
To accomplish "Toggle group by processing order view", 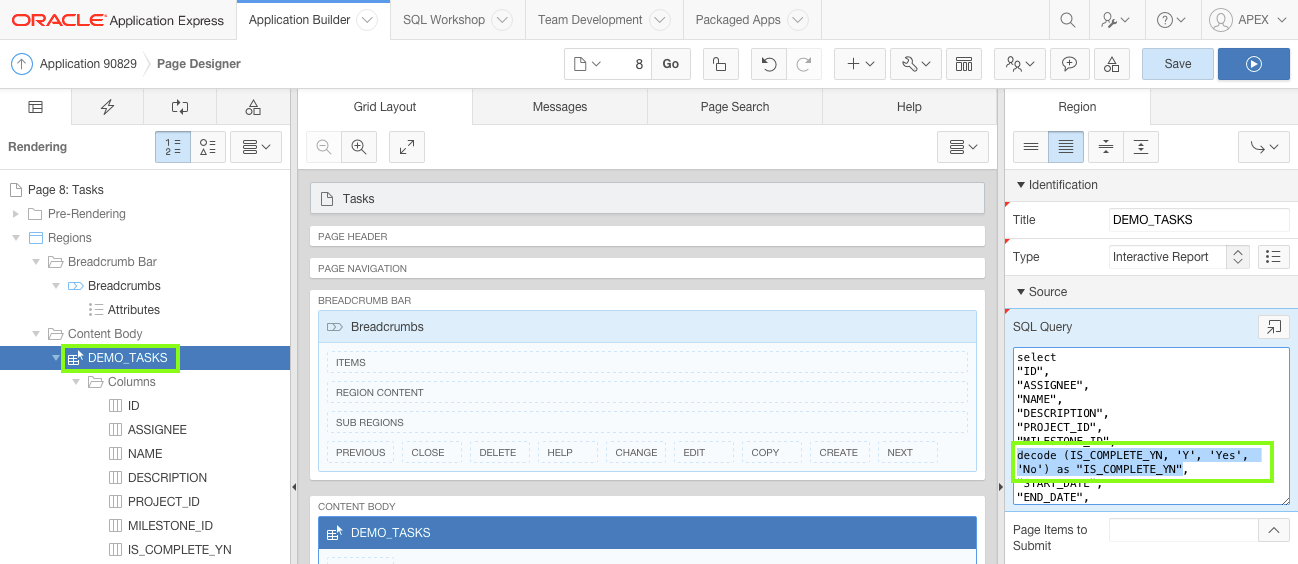I will coord(173,147).
